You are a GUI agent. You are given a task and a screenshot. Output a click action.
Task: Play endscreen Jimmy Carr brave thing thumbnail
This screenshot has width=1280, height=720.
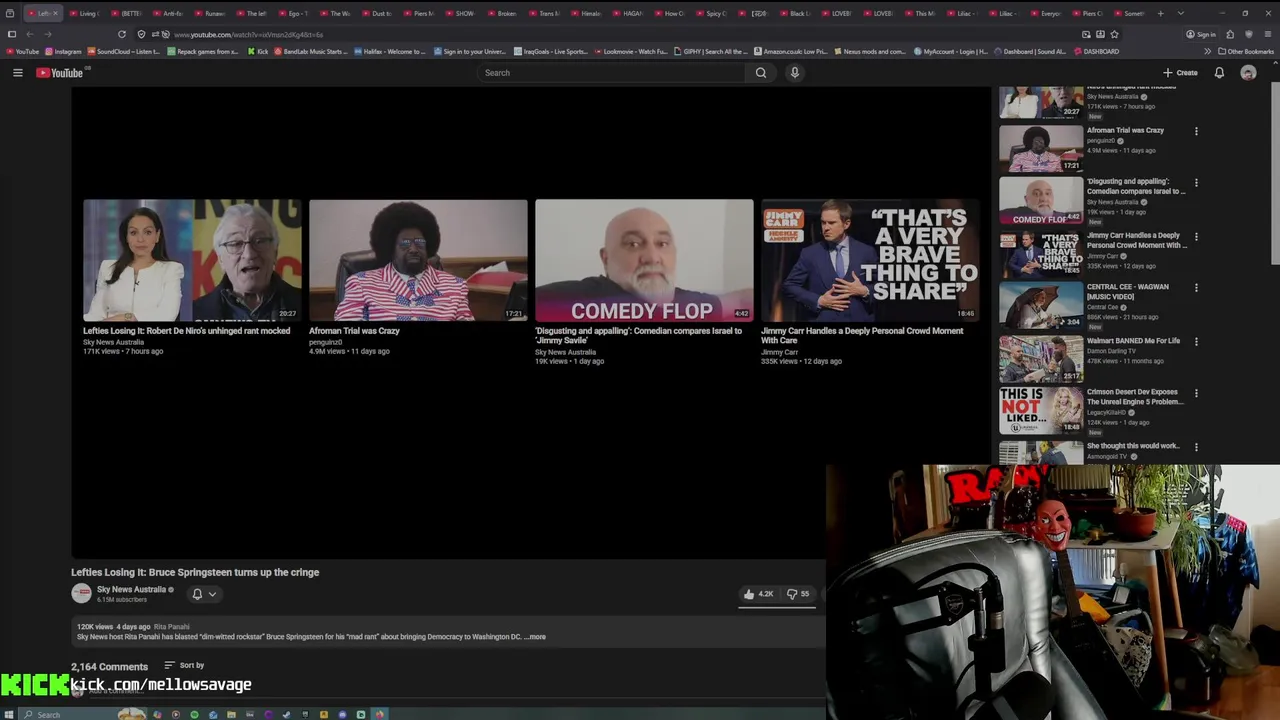[x=870, y=260]
